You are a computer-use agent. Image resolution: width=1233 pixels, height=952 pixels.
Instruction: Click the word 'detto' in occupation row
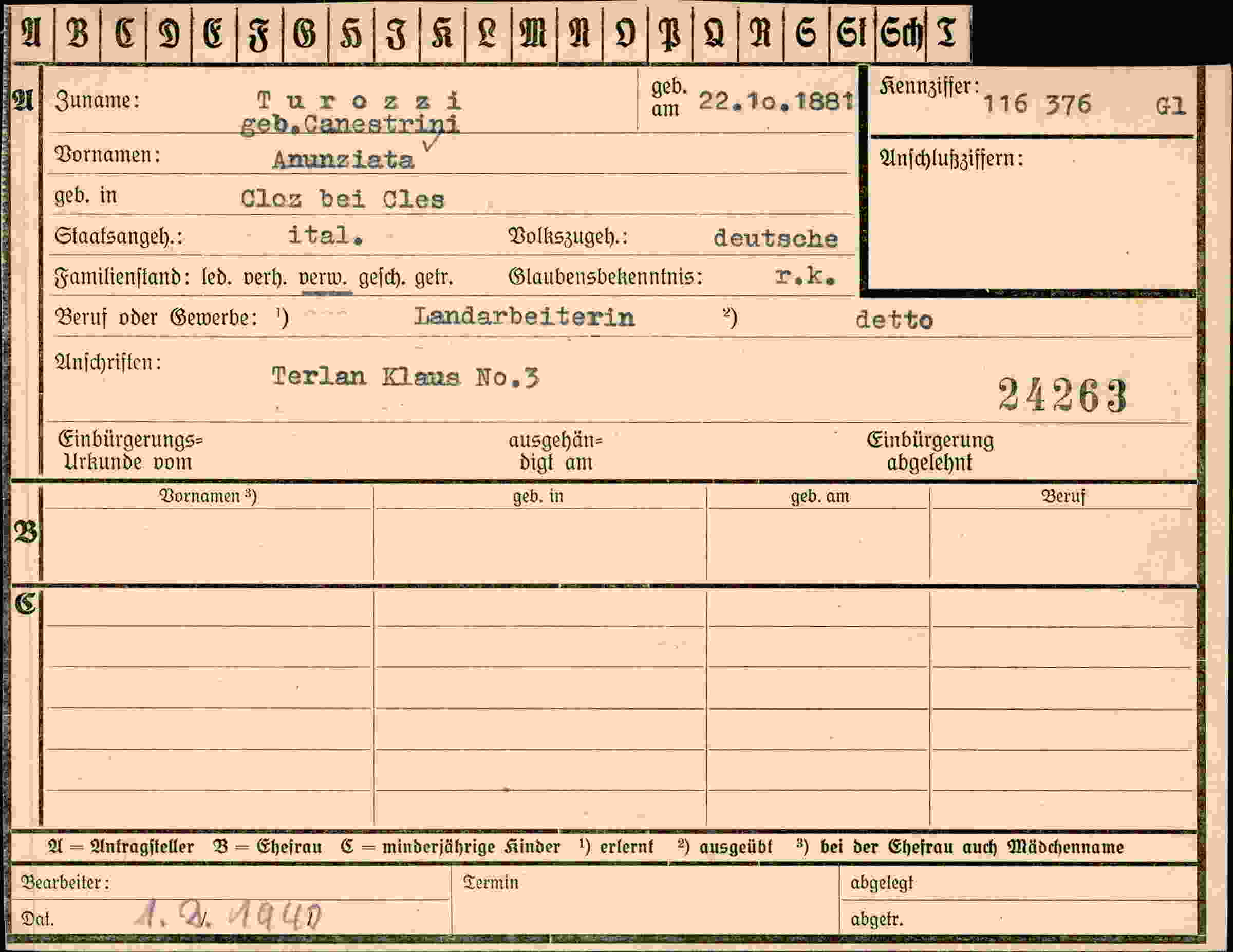894,320
